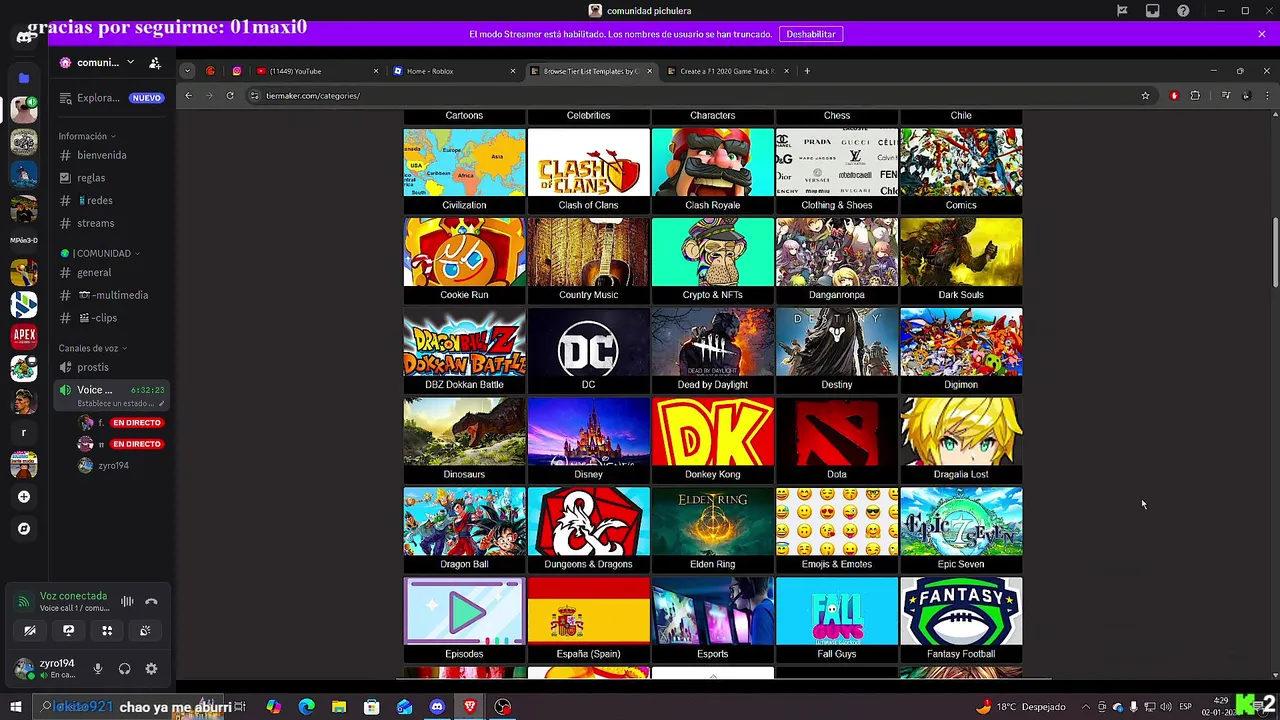This screenshot has width=1280, height=720.
Task: Go back in the browser
Action: 188,96
